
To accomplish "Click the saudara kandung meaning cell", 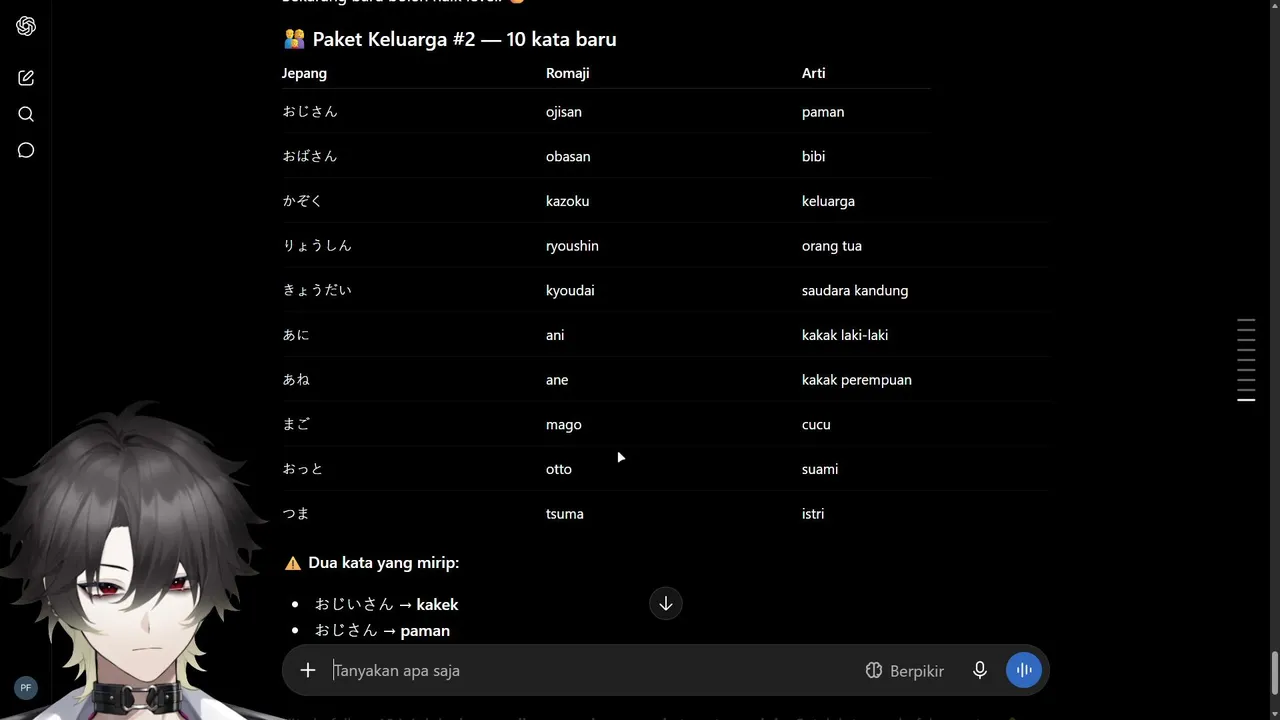I will tap(855, 290).
